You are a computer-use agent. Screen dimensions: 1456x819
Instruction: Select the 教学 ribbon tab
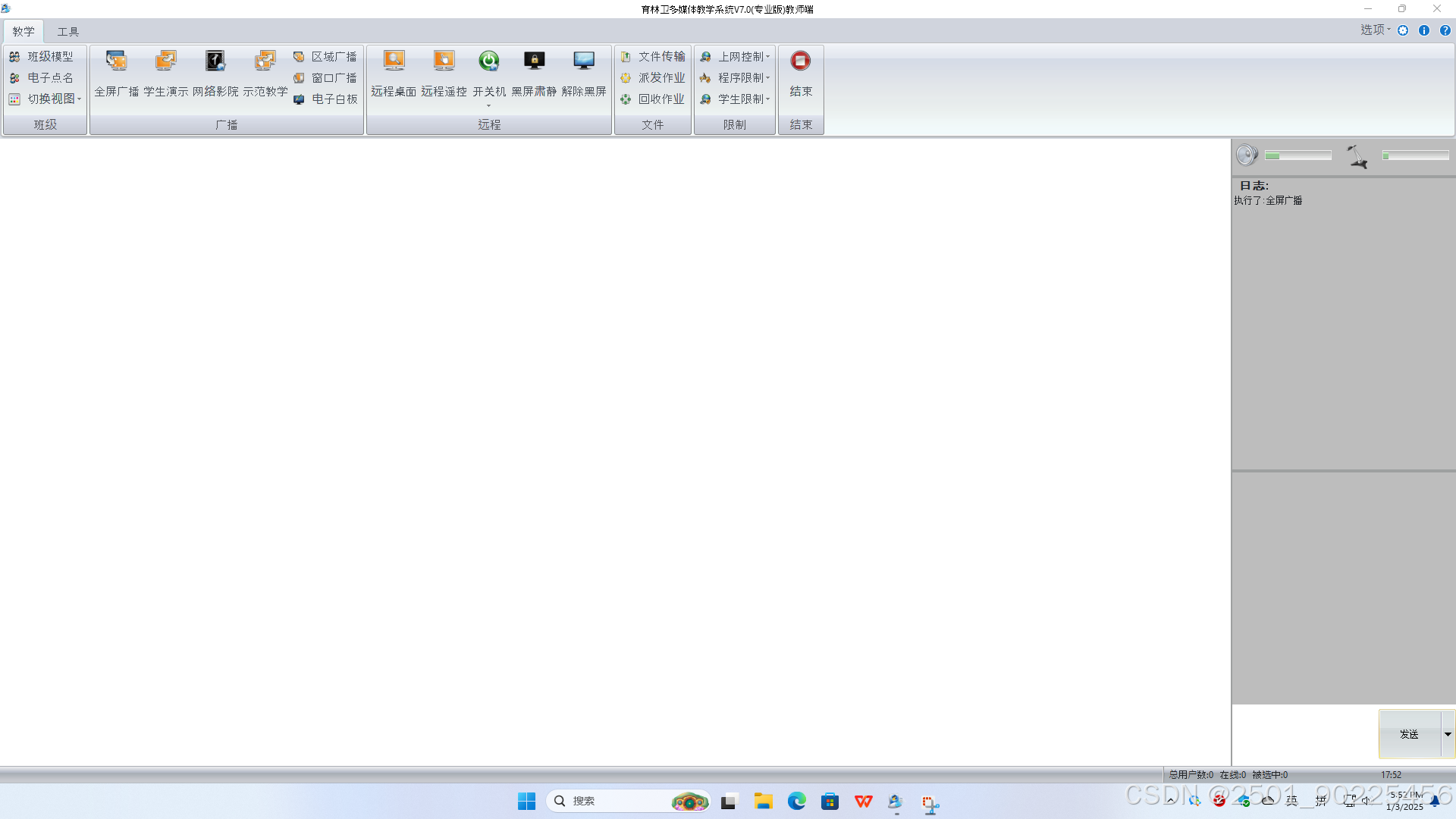tap(24, 32)
